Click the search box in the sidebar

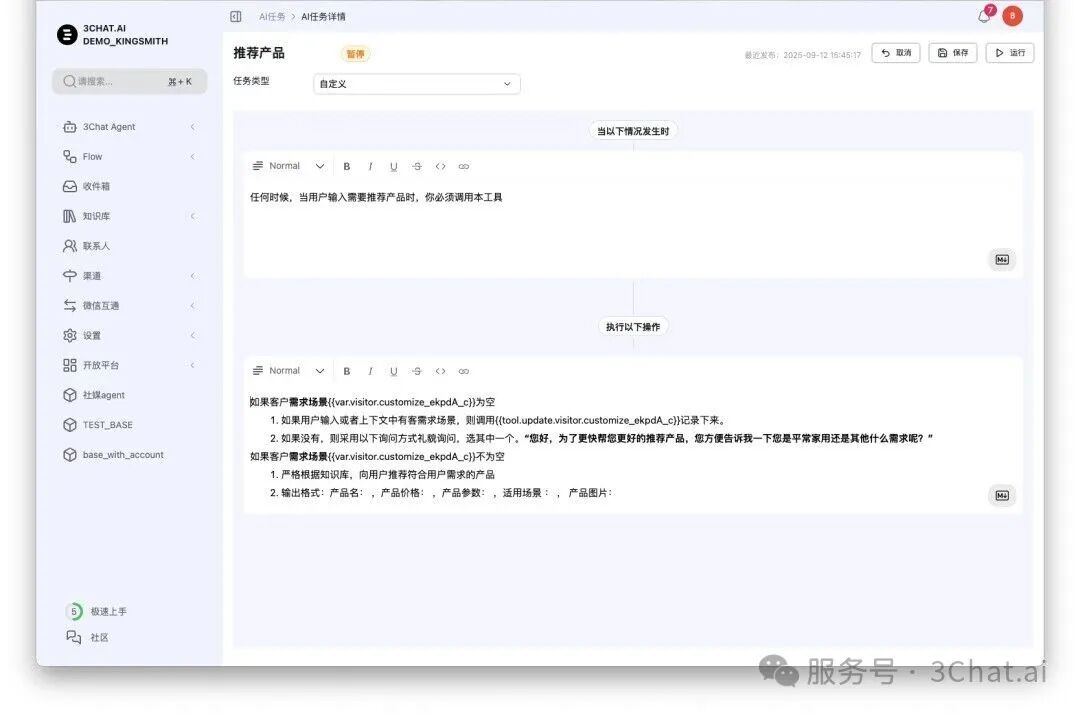[x=129, y=81]
